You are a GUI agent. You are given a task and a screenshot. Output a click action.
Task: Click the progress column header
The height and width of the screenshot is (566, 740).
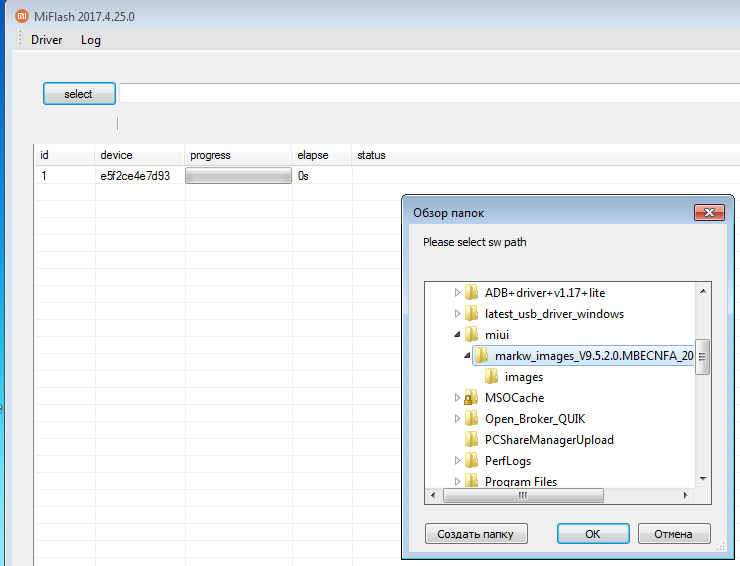click(x=237, y=155)
